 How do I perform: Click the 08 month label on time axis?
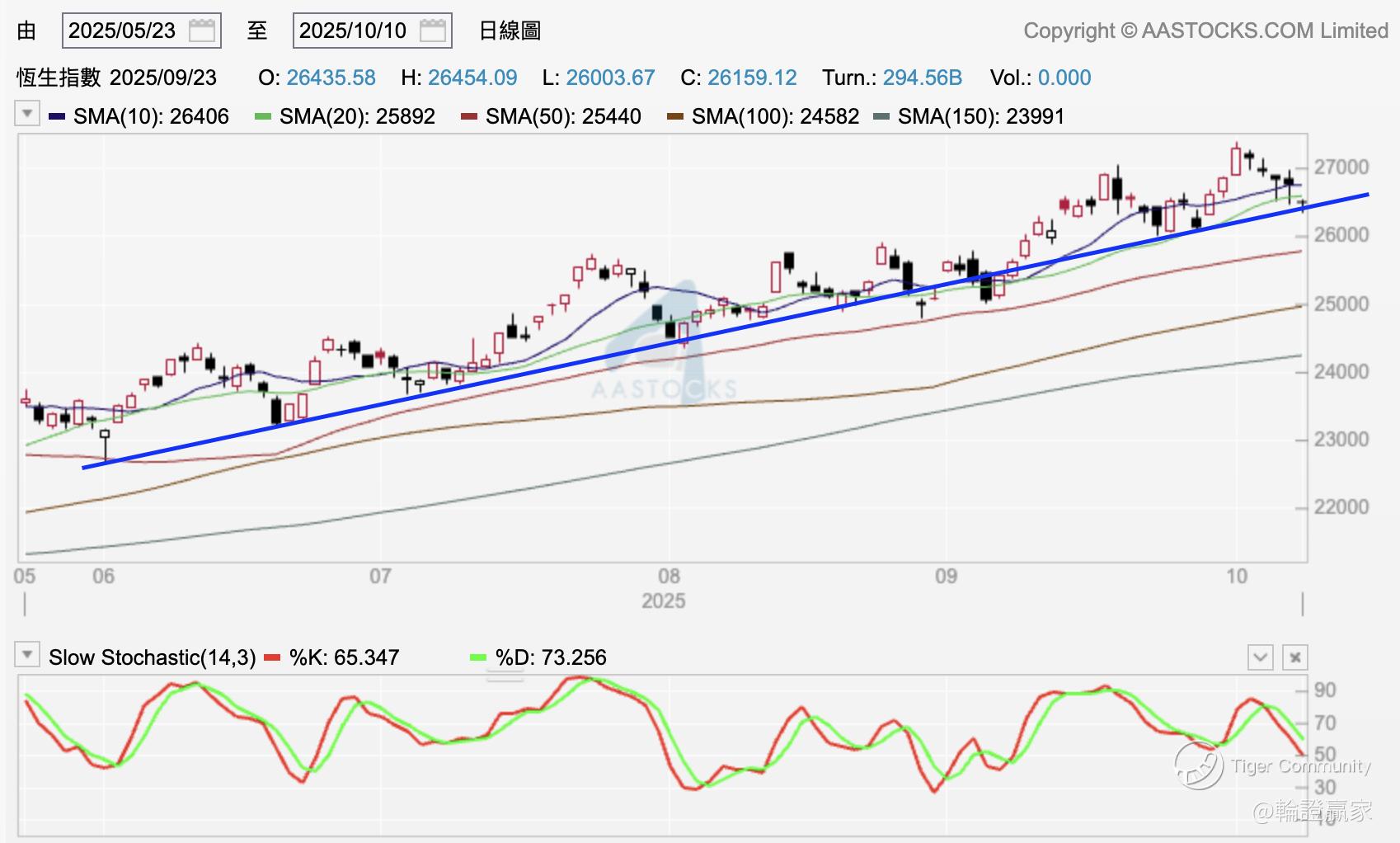pyautogui.click(x=669, y=576)
